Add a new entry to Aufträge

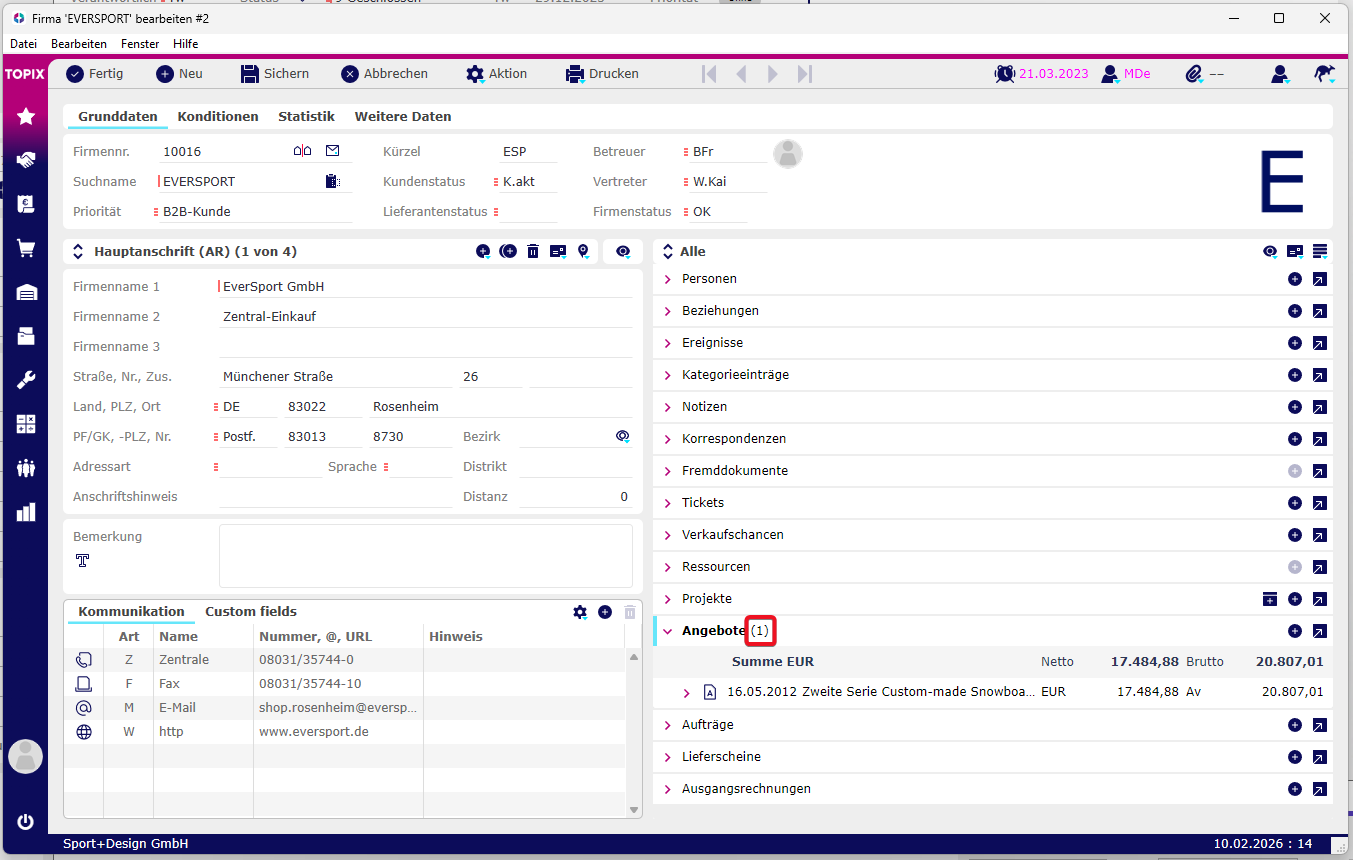pyautogui.click(x=1295, y=725)
